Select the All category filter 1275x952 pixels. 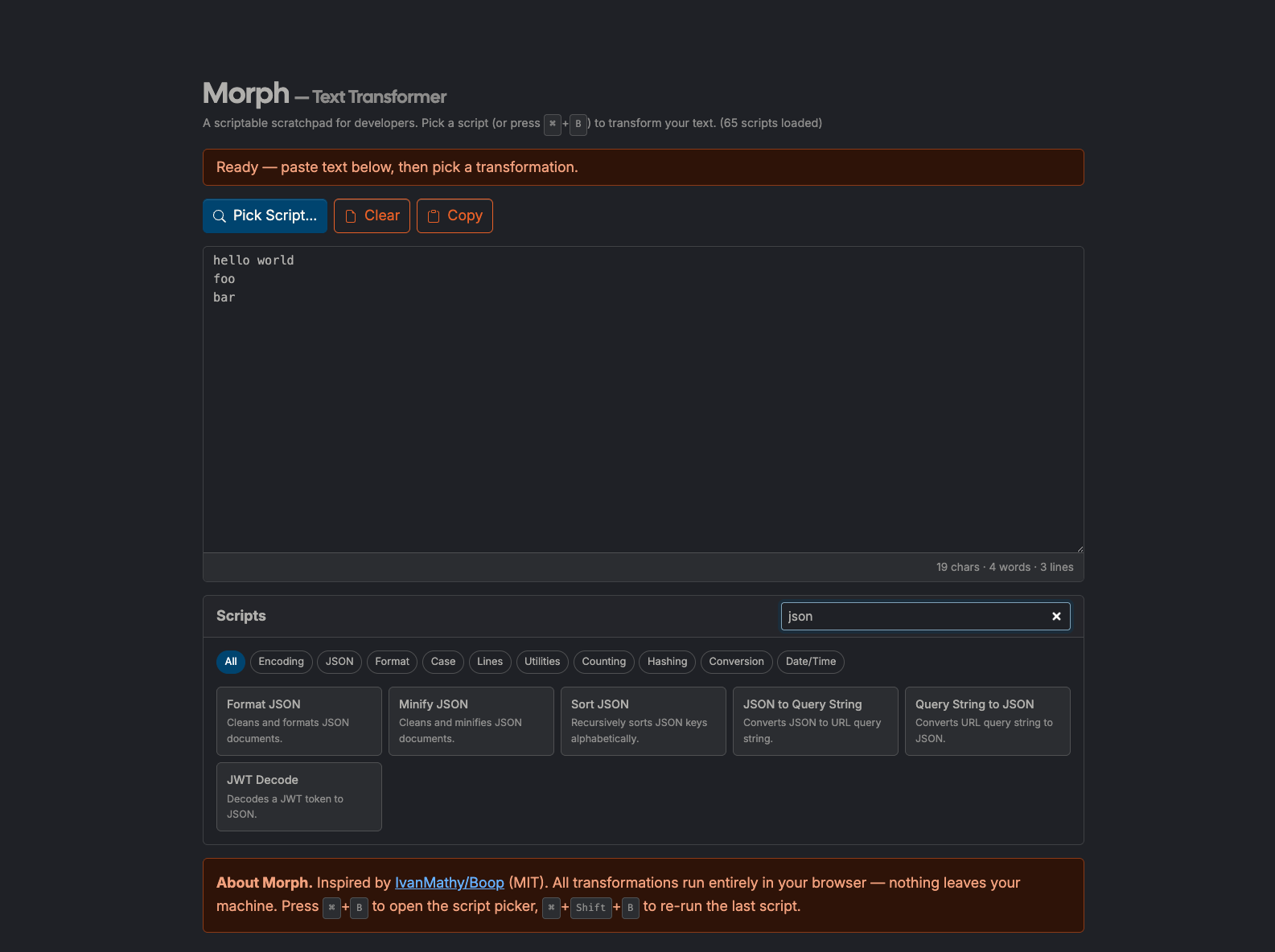click(231, 662)
